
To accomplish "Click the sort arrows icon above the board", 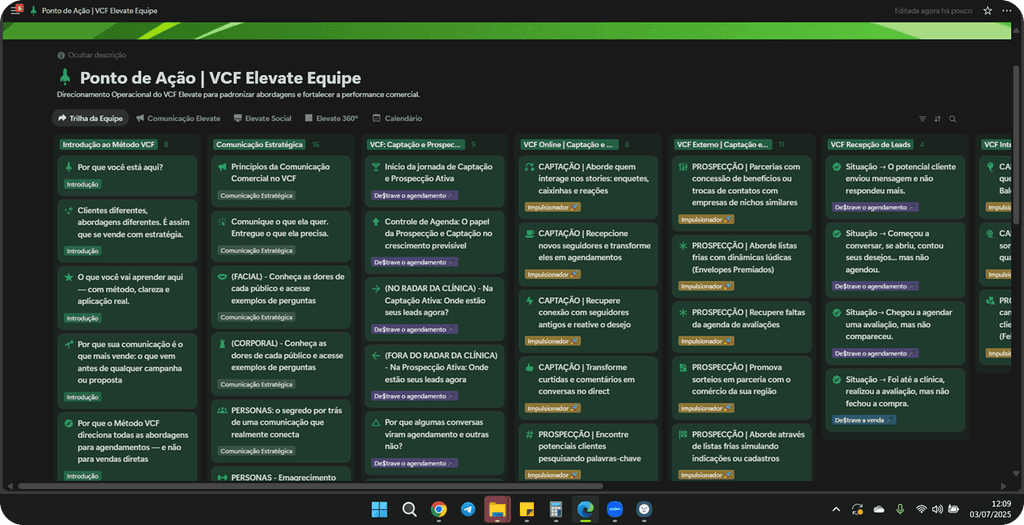I will click(937, 119).
